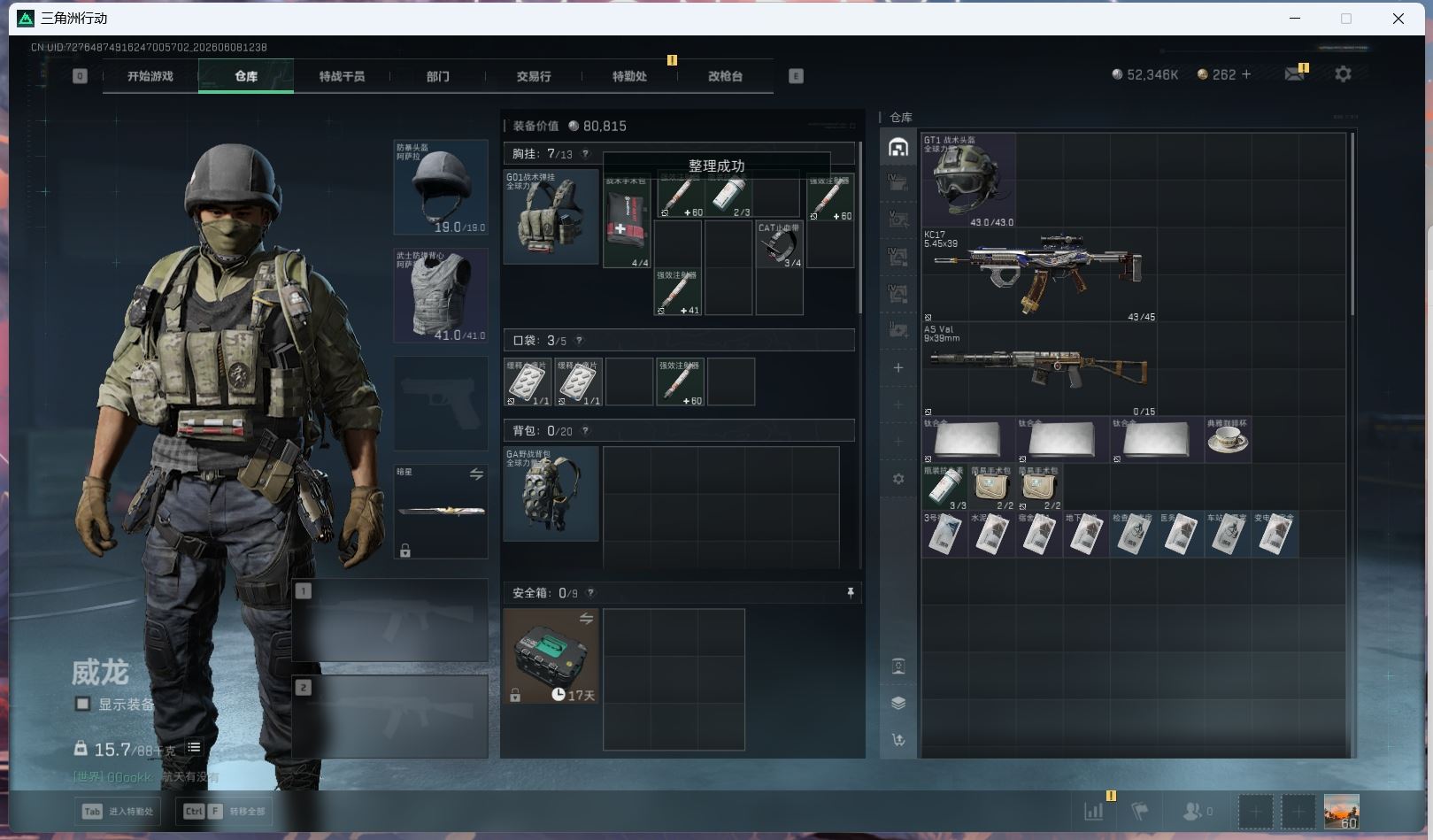Open the weight details list icon
Viewport: 1433px width, 840px height.
click(194, 748)
